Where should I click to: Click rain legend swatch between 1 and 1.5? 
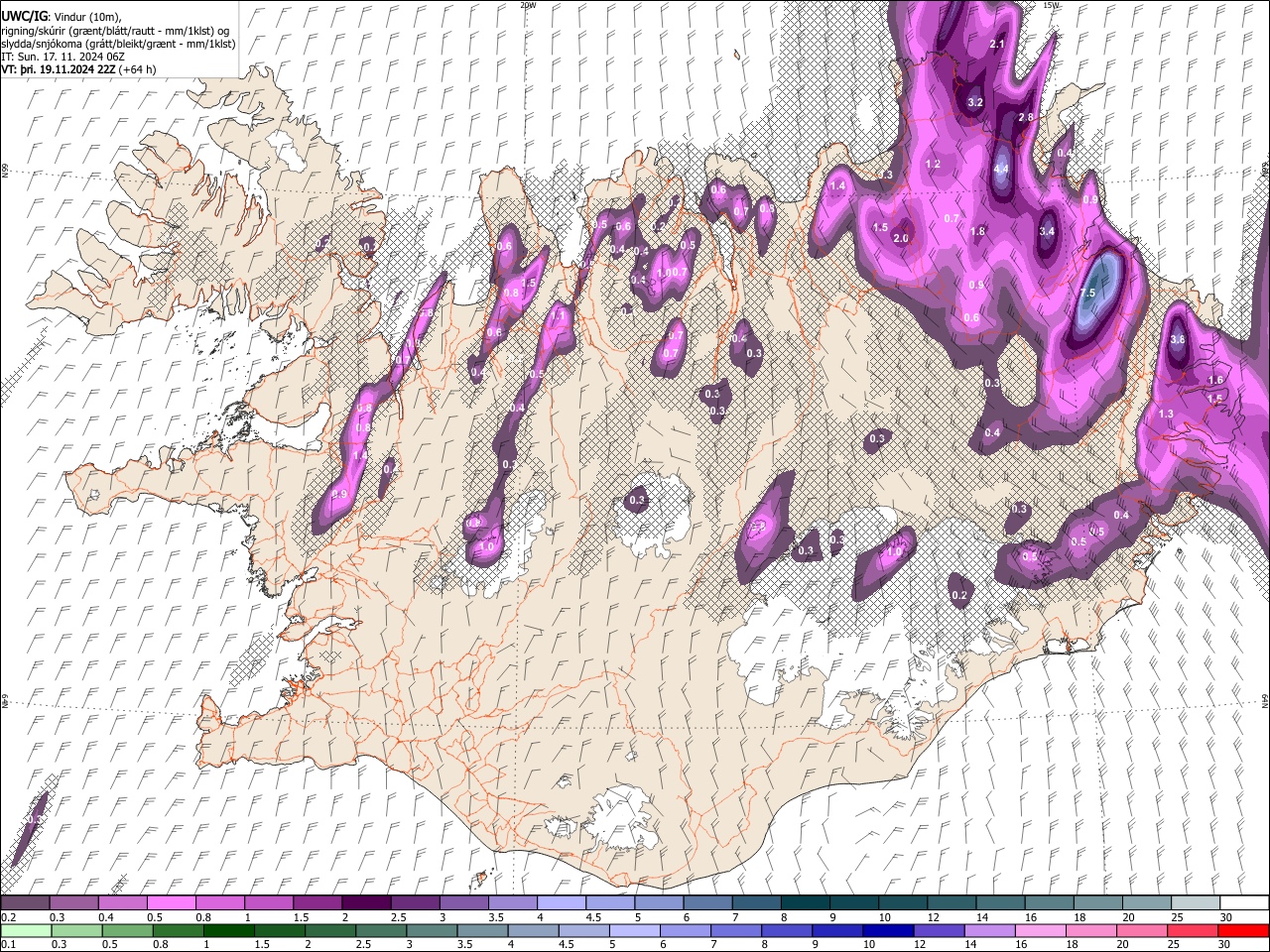pyautogui.click(x=229, y=930)
